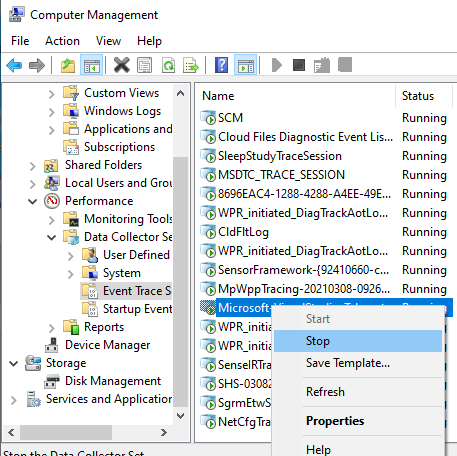This screenshot has width=457, height=456.
Task: Click tree horizontal scroll right arrow
Action: point(164,433)
